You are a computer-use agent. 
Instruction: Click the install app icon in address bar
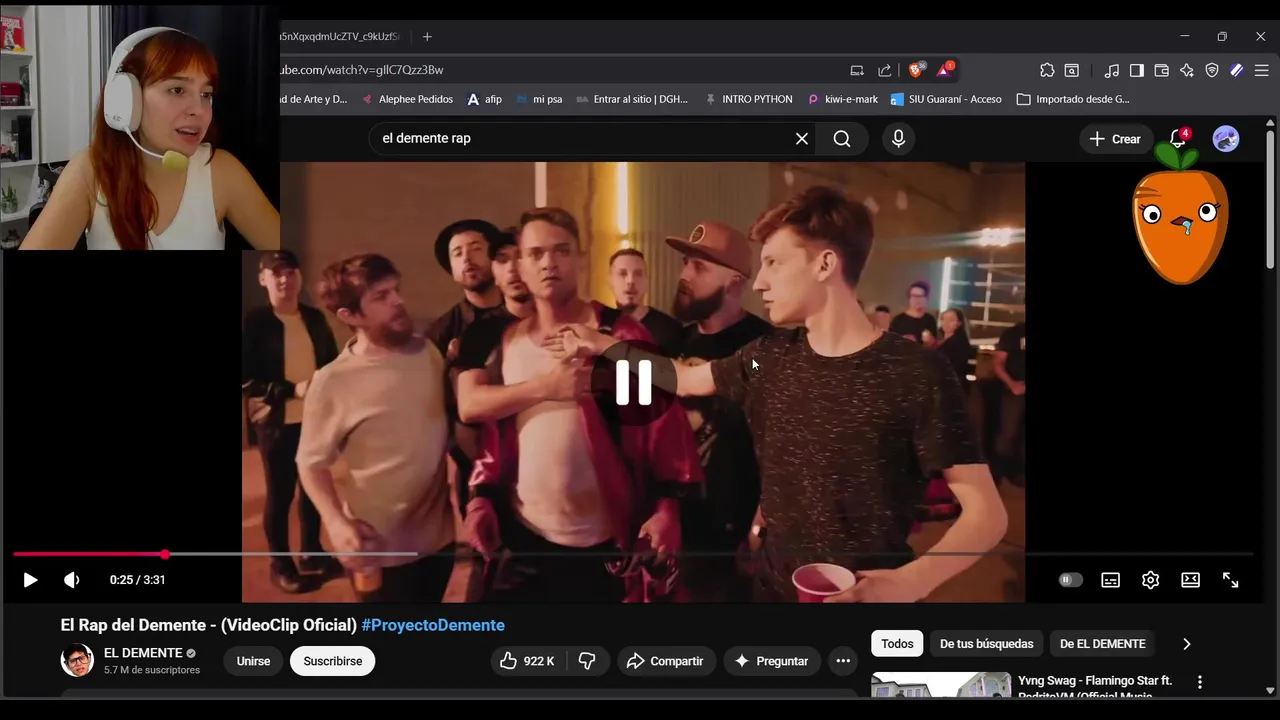[857, 70]
